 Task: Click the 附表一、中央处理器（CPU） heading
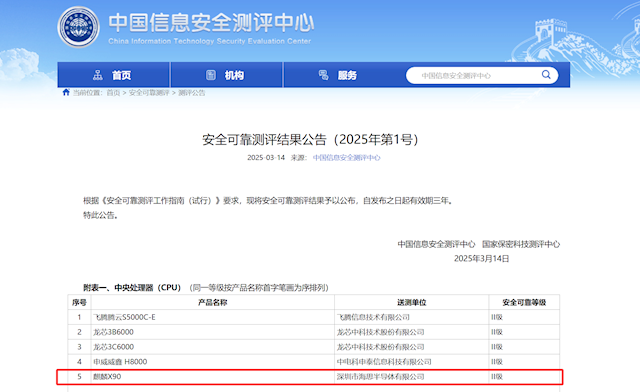[x=132, y=287]
